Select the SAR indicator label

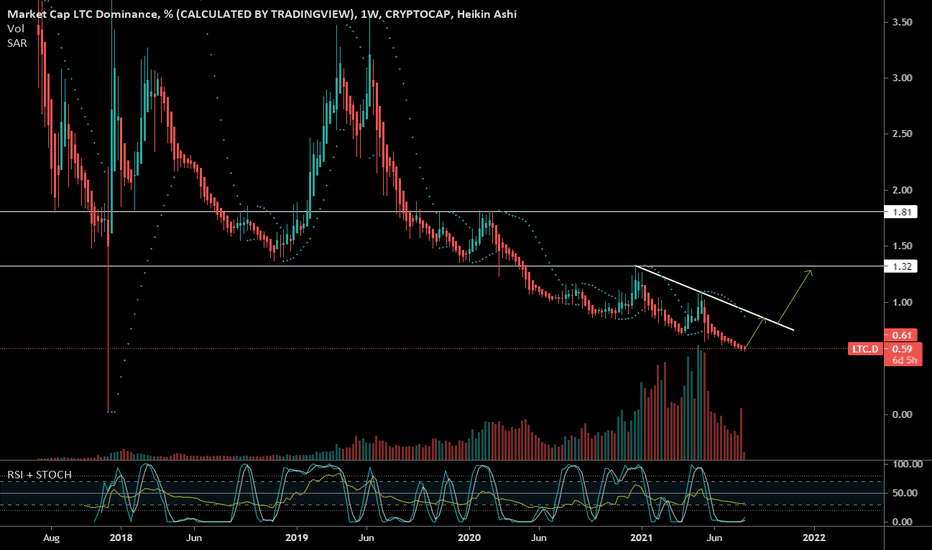coord(17,43)
